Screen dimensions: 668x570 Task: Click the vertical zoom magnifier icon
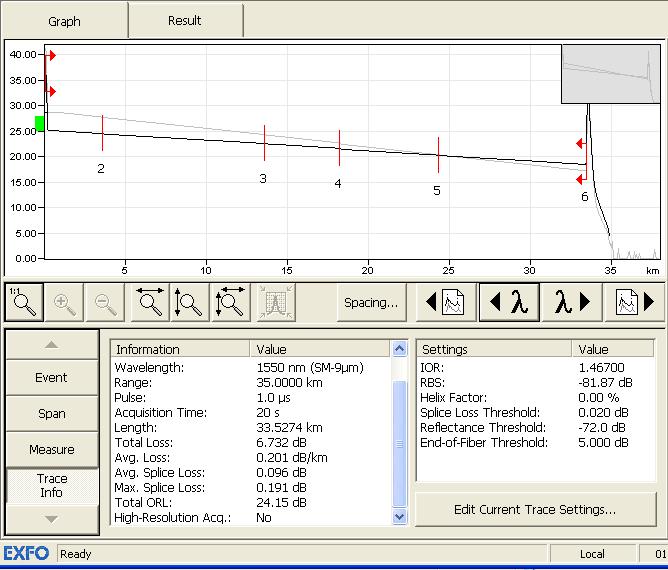[x=190, y=302]
